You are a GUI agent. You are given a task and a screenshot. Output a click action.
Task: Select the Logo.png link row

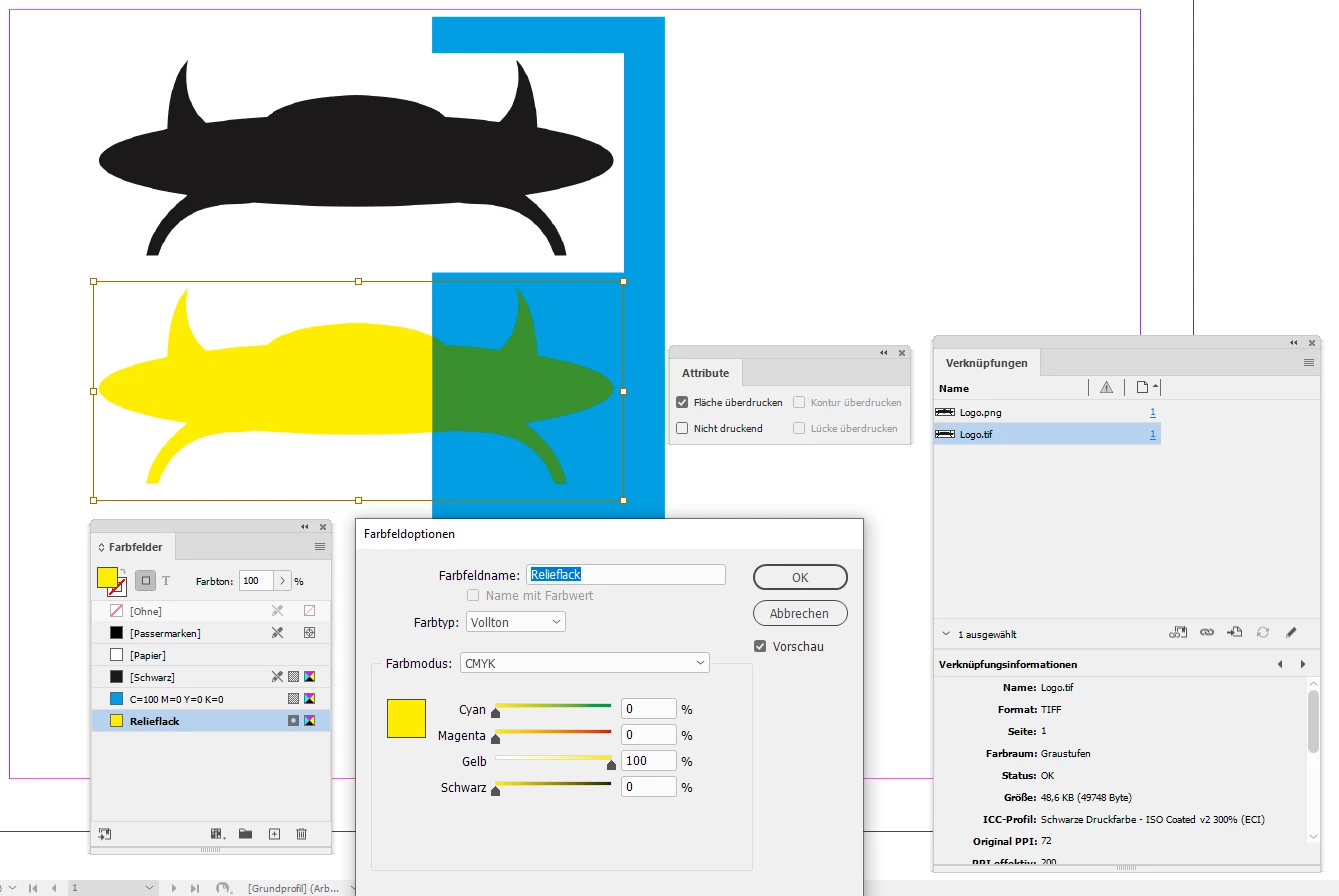click(1047, 412)
